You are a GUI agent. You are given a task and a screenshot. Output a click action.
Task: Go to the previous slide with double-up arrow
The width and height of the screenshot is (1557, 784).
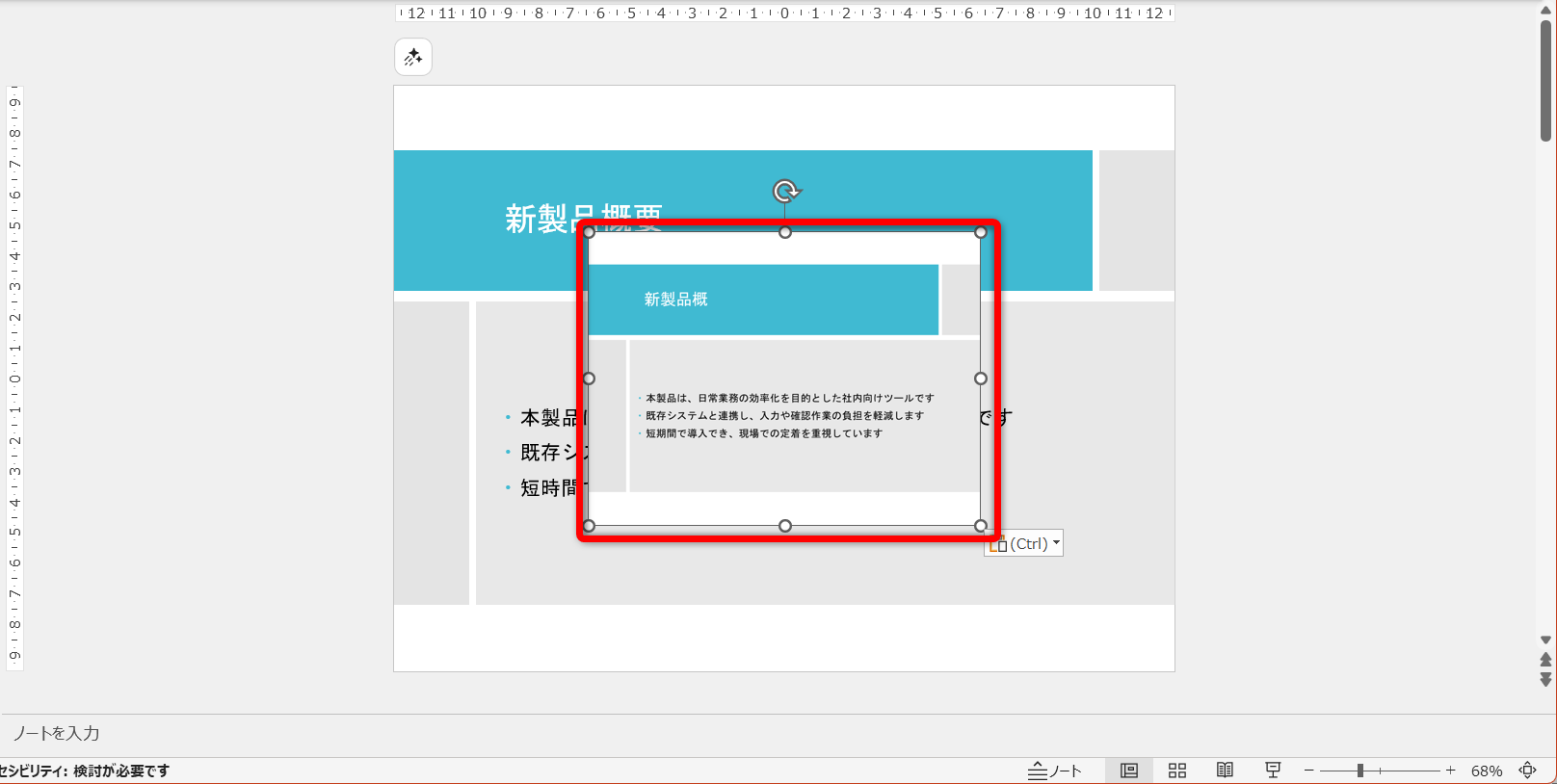click(x=1545, y=660)
